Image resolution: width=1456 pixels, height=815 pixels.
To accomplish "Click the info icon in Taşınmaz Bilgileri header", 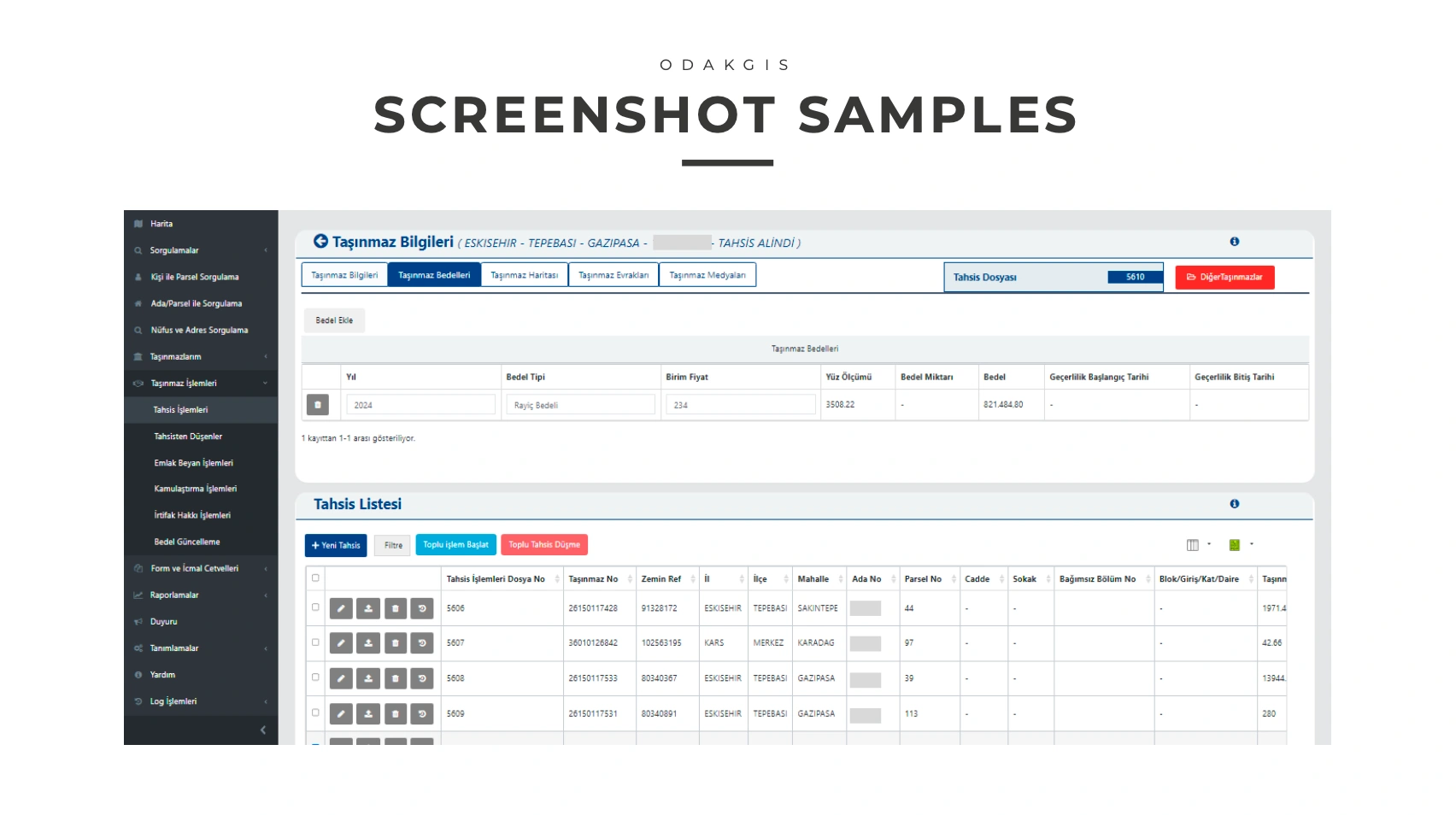I will [1234, 242].
